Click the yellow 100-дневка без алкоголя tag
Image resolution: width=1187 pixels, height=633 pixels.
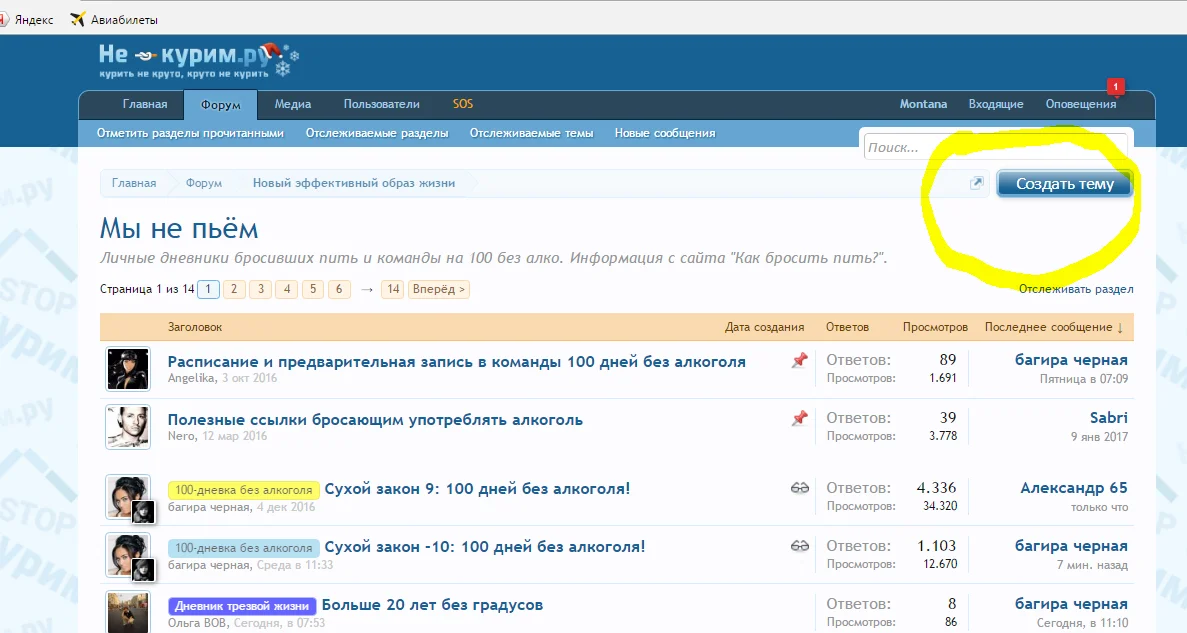point(243,490)
